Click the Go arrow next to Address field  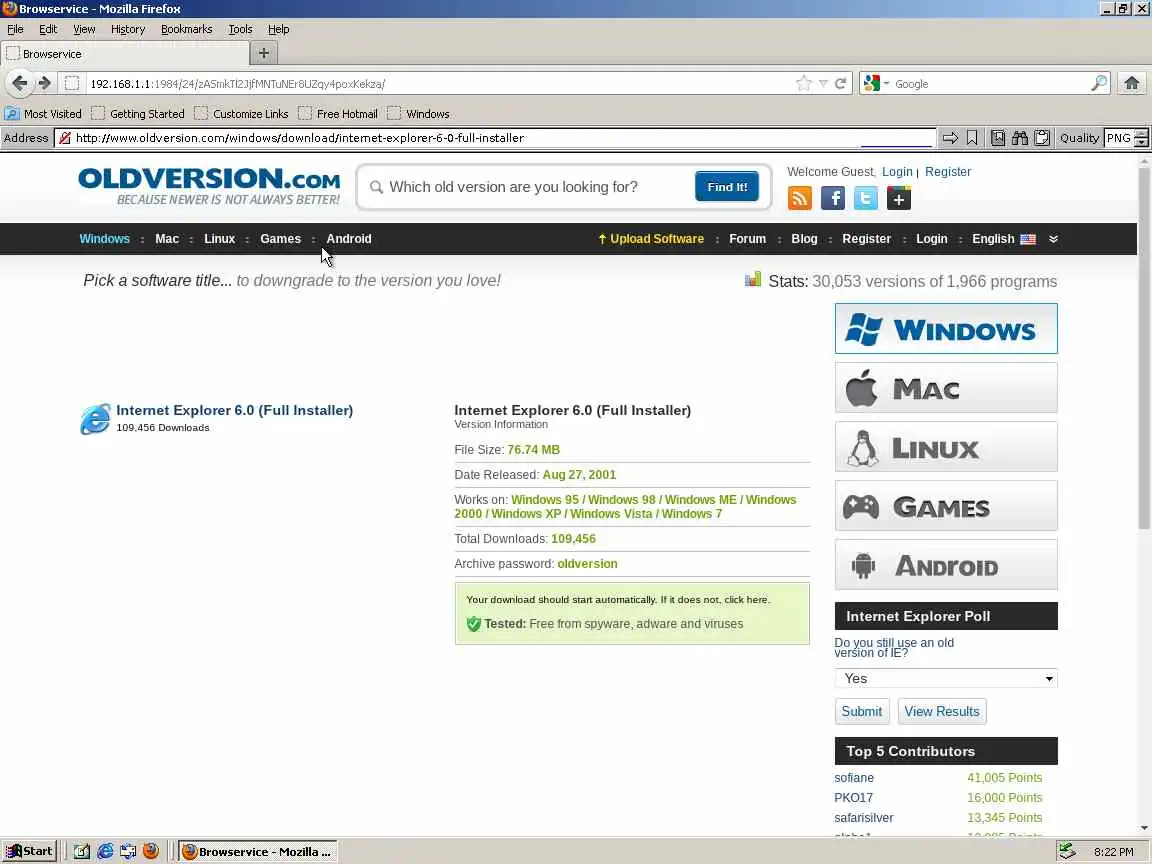point(950,137)
